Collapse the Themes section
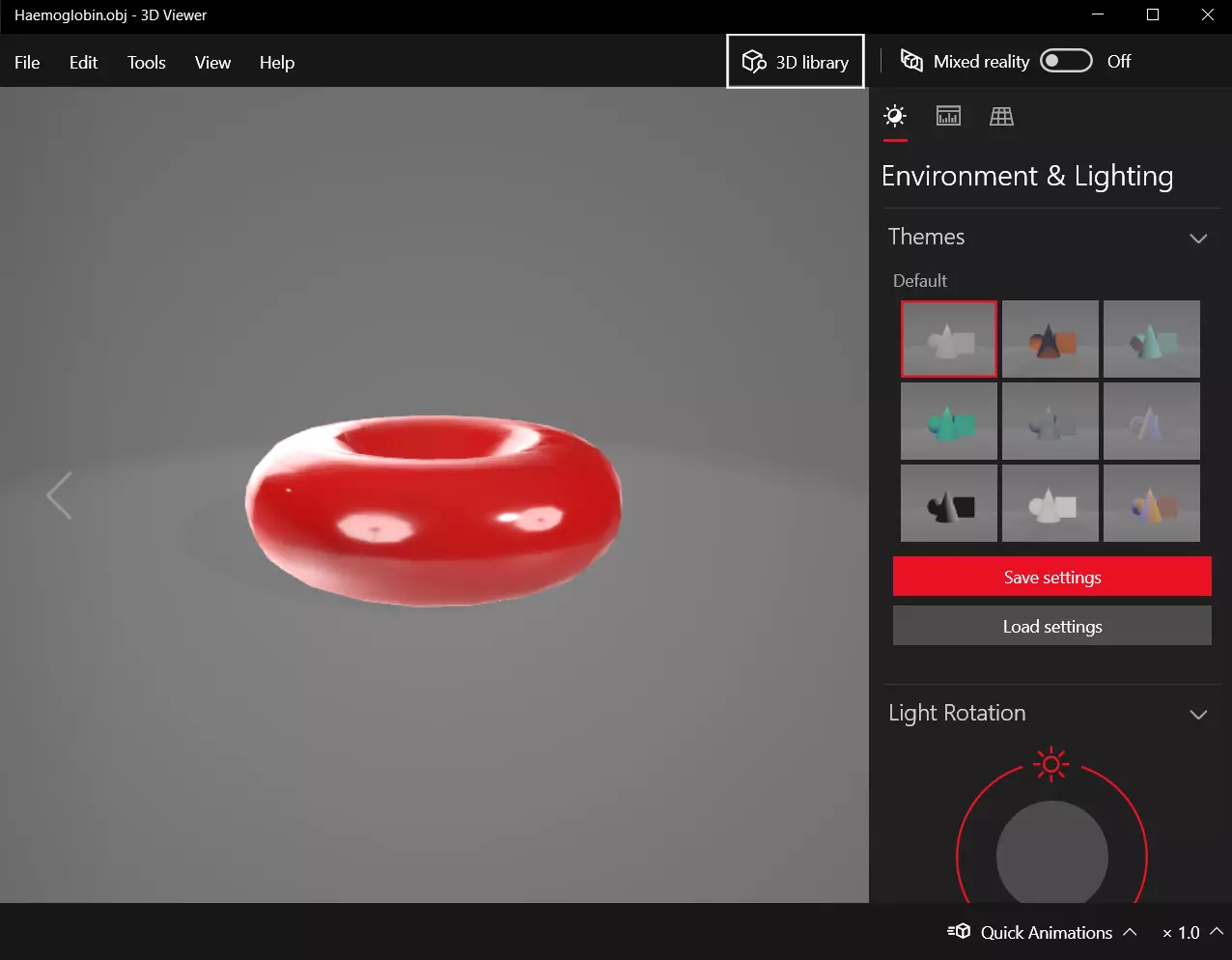 [x=1198, y=239]
